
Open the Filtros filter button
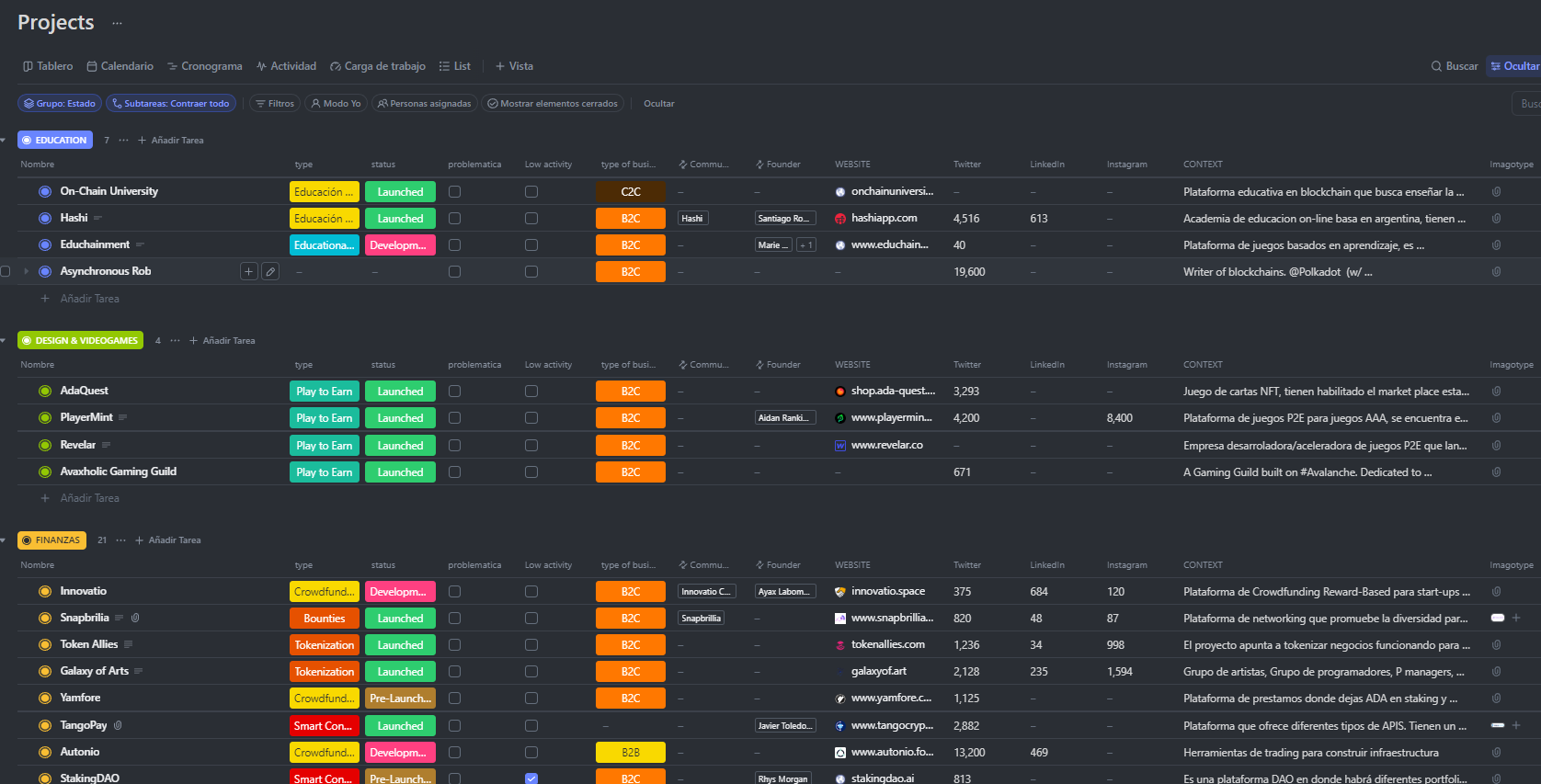pyautogui.click(x=275, y=104)
